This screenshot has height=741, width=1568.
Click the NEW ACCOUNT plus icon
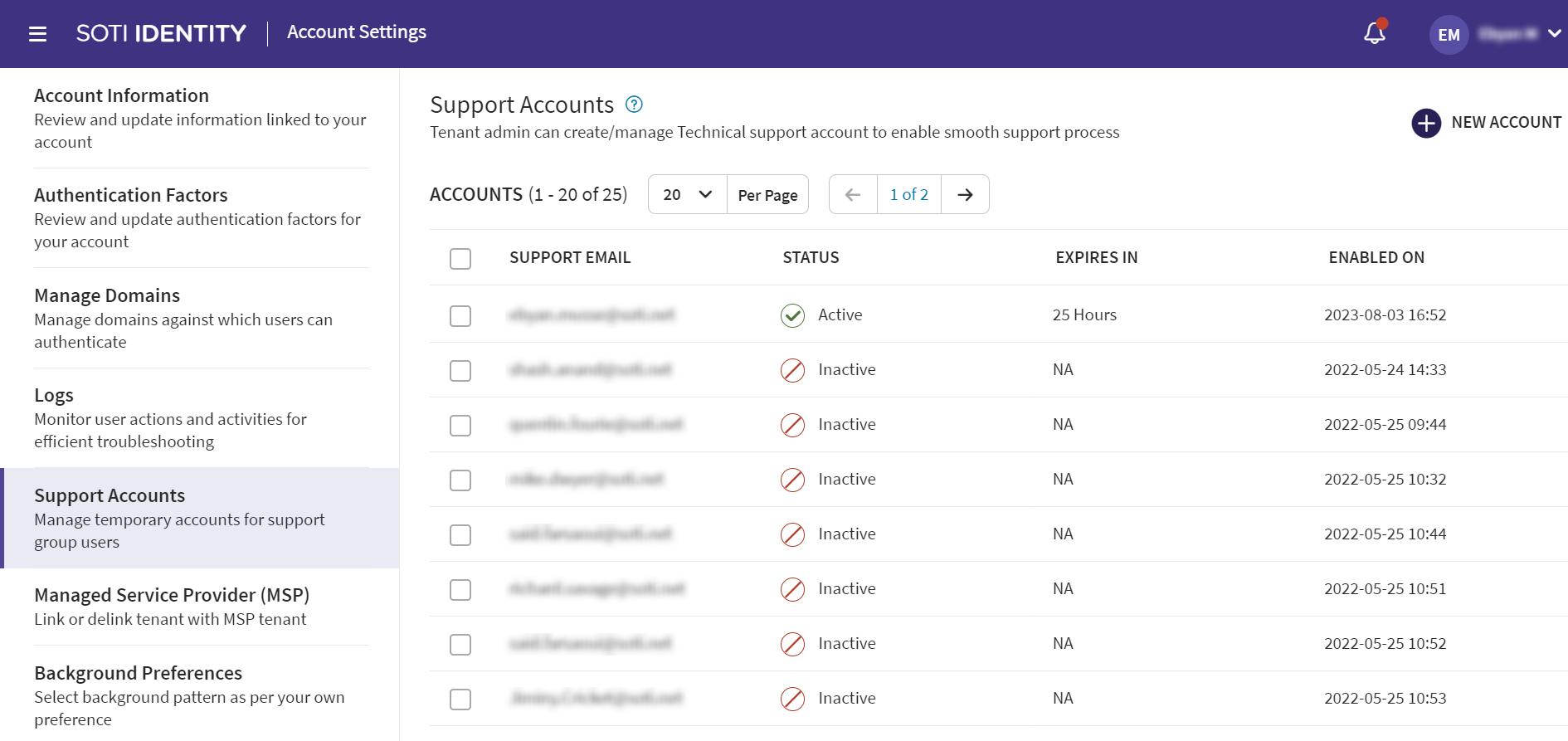pyautogui.click(x=1426, y=123)
